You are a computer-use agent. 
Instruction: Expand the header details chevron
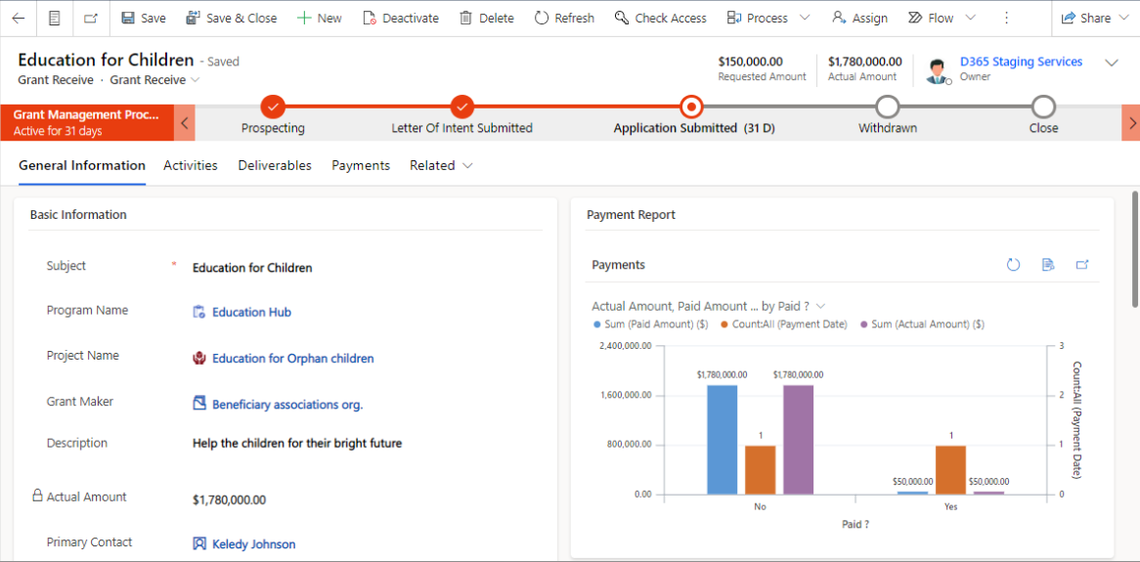coord(1111,63)
